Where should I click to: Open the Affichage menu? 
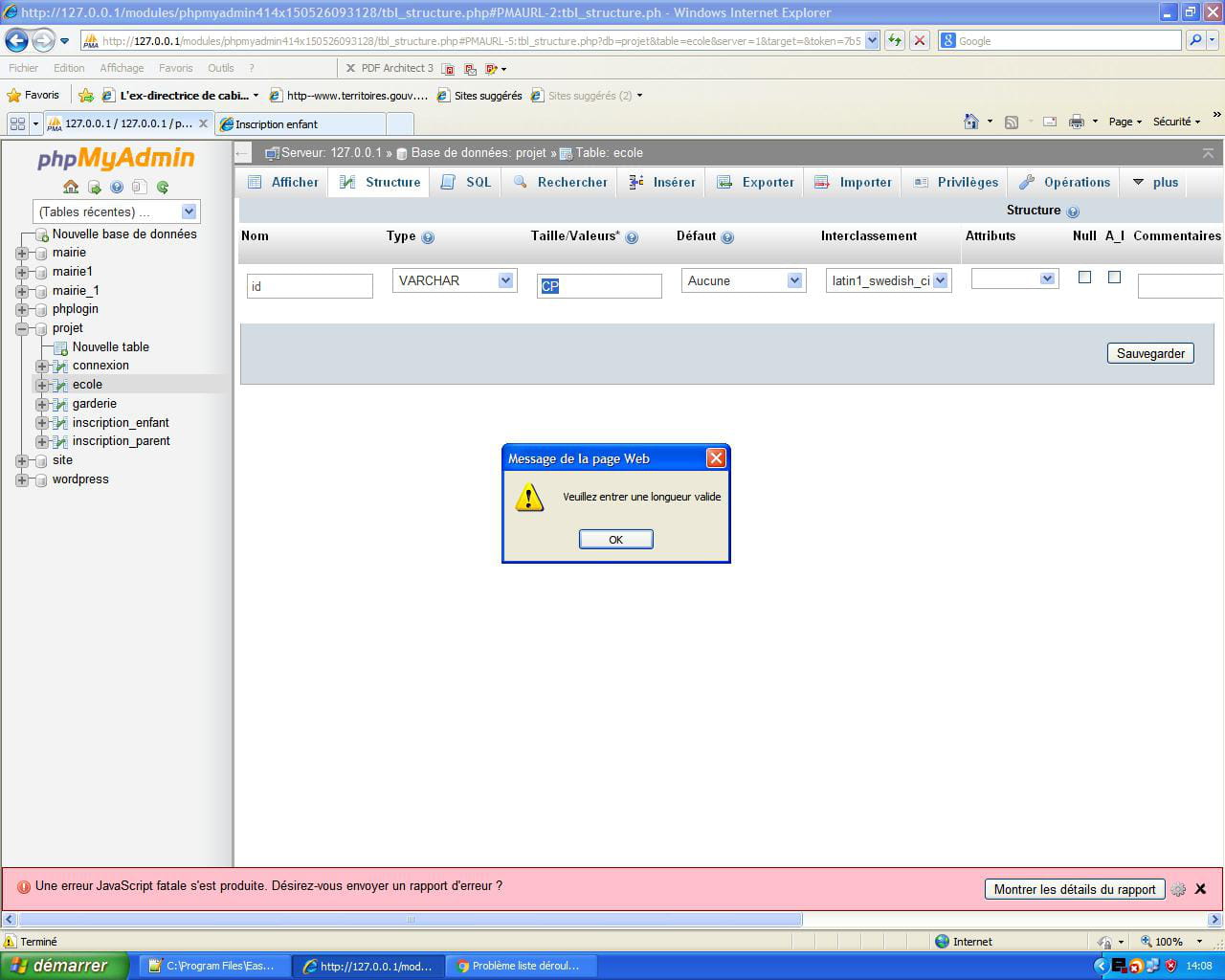122,68
